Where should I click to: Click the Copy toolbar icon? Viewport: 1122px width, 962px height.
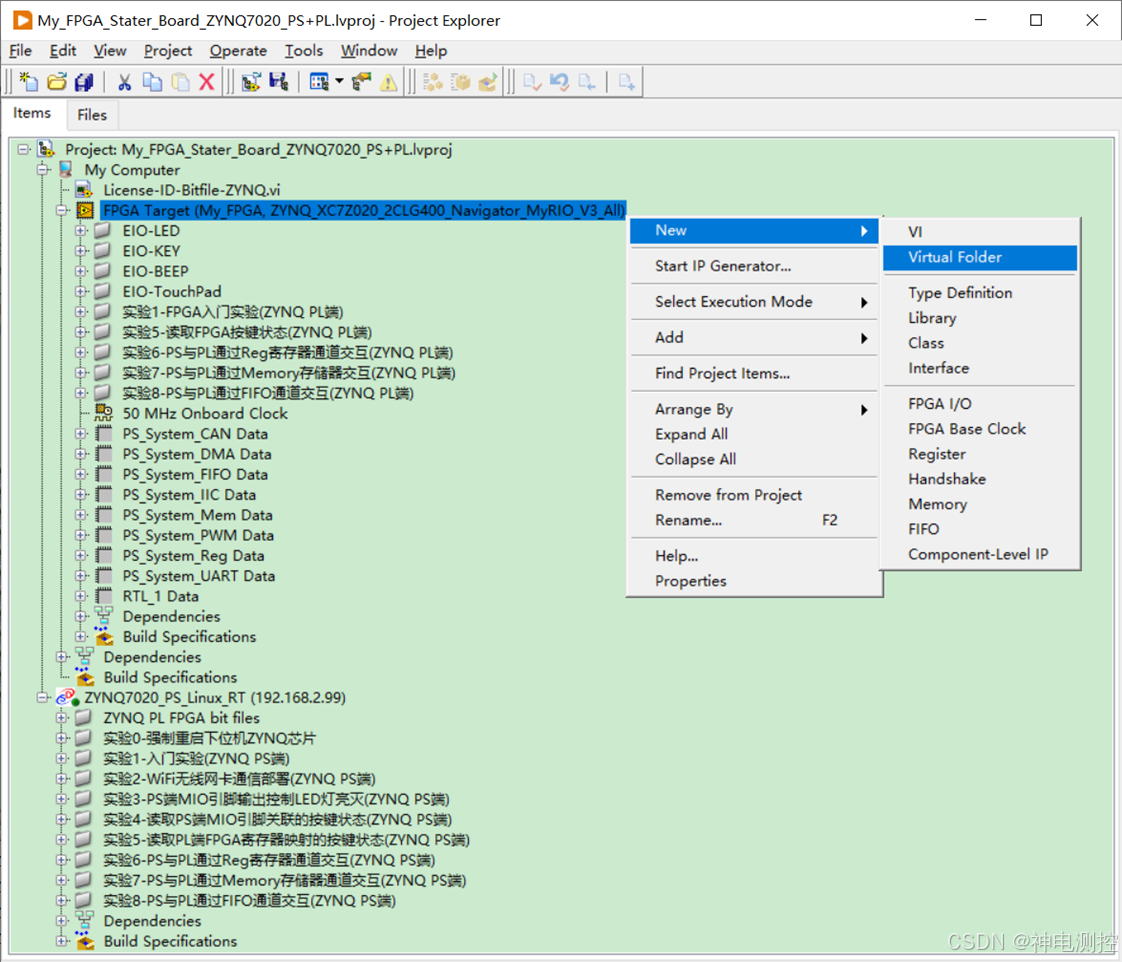[152, 82]
